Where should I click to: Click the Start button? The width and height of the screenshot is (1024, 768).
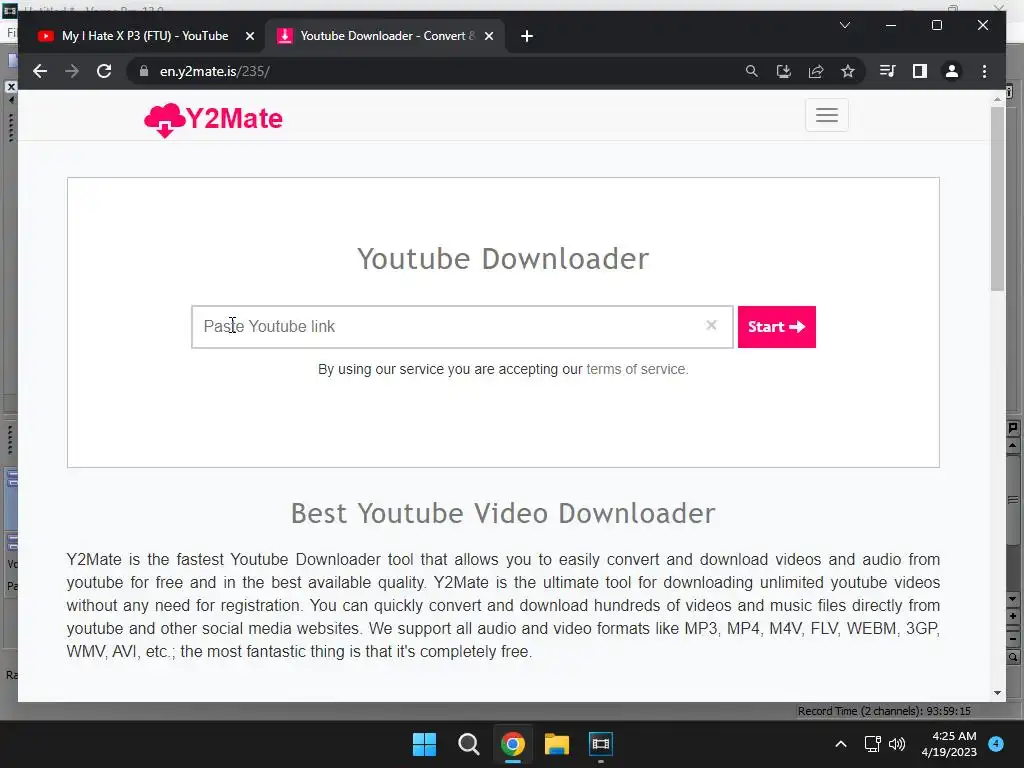click(x=776, y=327)
